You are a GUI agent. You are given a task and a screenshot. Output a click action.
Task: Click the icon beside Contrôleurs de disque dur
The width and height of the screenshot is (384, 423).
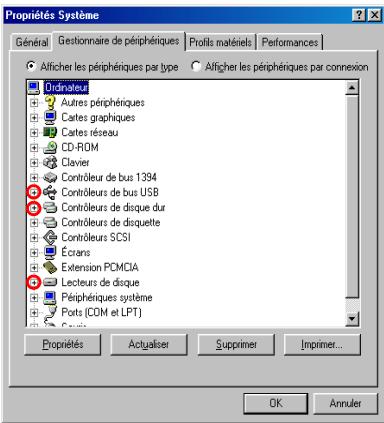(x=50, y=207)
